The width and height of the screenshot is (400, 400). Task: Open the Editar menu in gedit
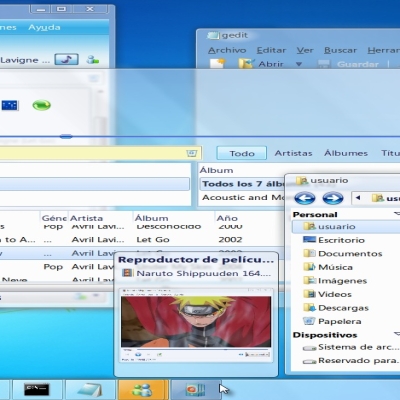click(x=271, y=50)
